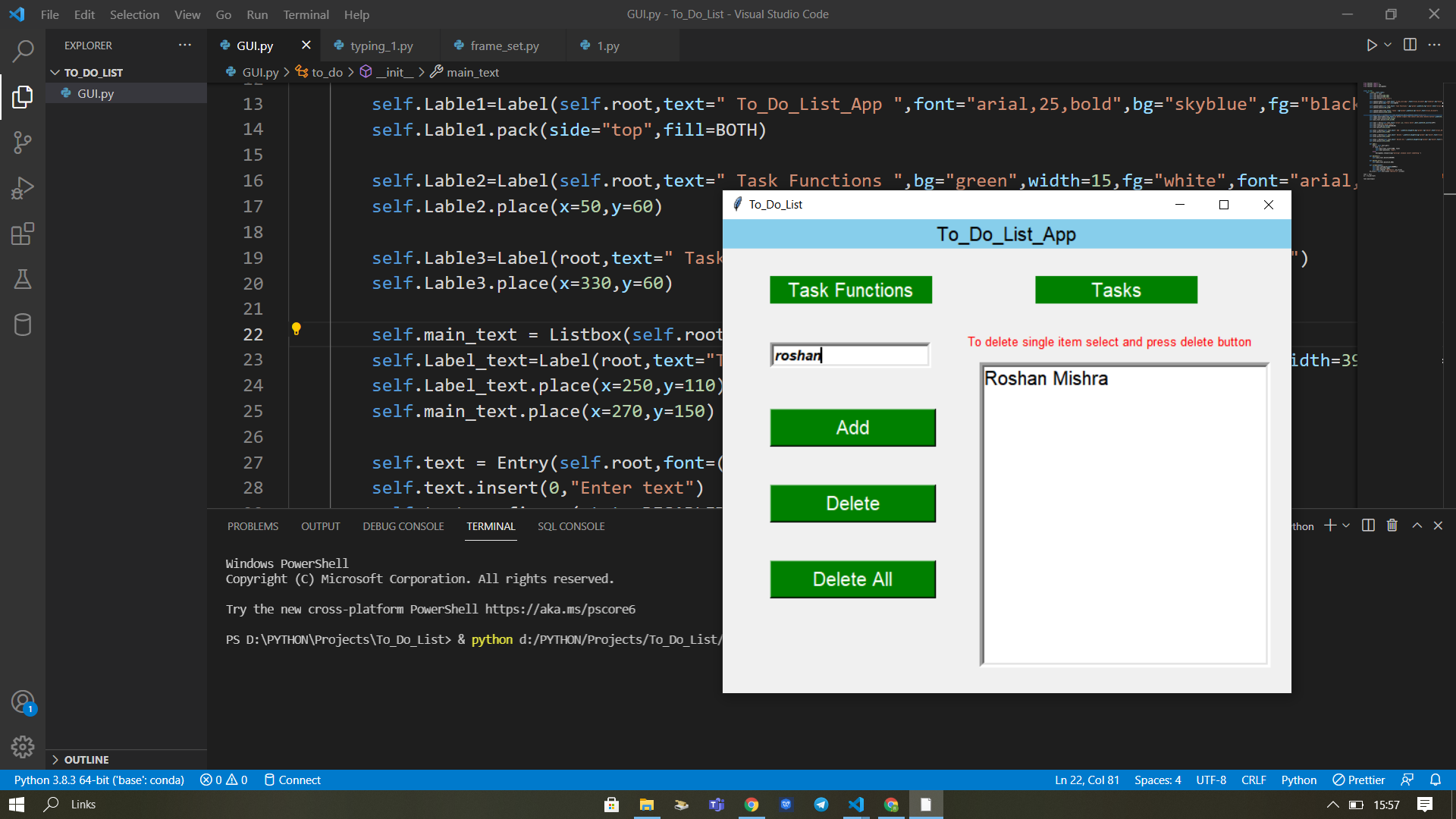This screenshot has width=1456, height=819.
Task: Open the PROBLEMS panel tab
Action: pos(253,526)
